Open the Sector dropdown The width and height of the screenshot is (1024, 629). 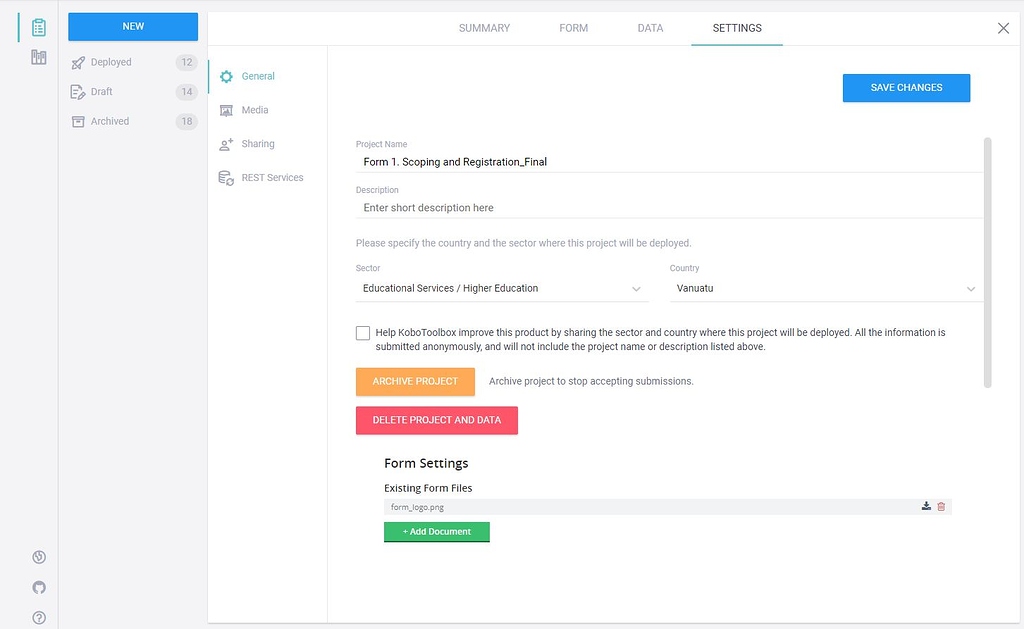click(x=636, y=288)
